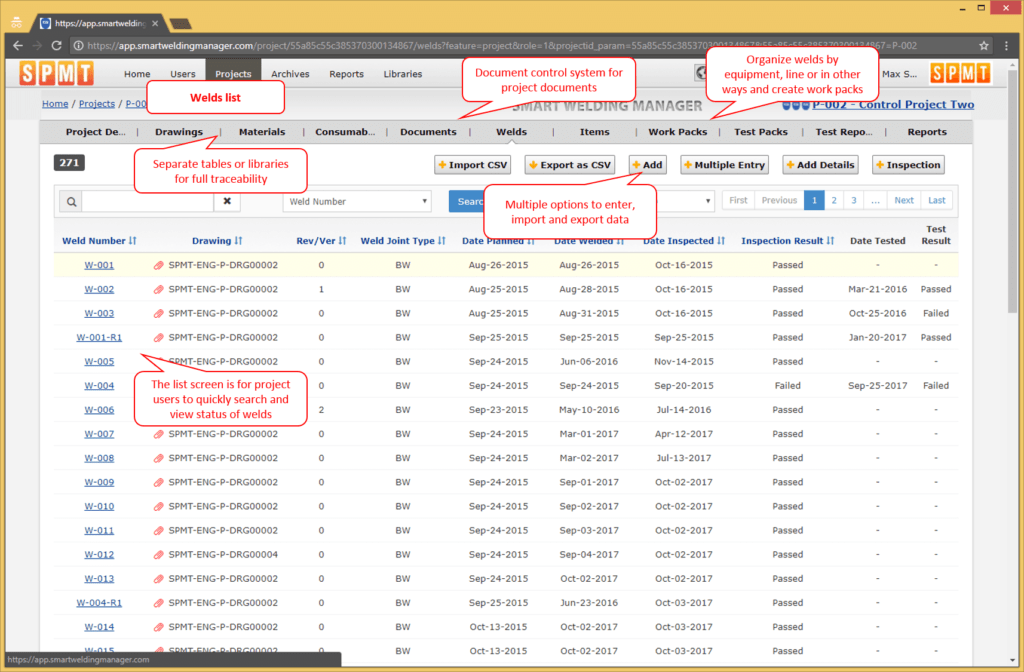Open weld W-005 link
Image resolution: width=1024 pixels, height=672 pixels.
click(99, 362)
